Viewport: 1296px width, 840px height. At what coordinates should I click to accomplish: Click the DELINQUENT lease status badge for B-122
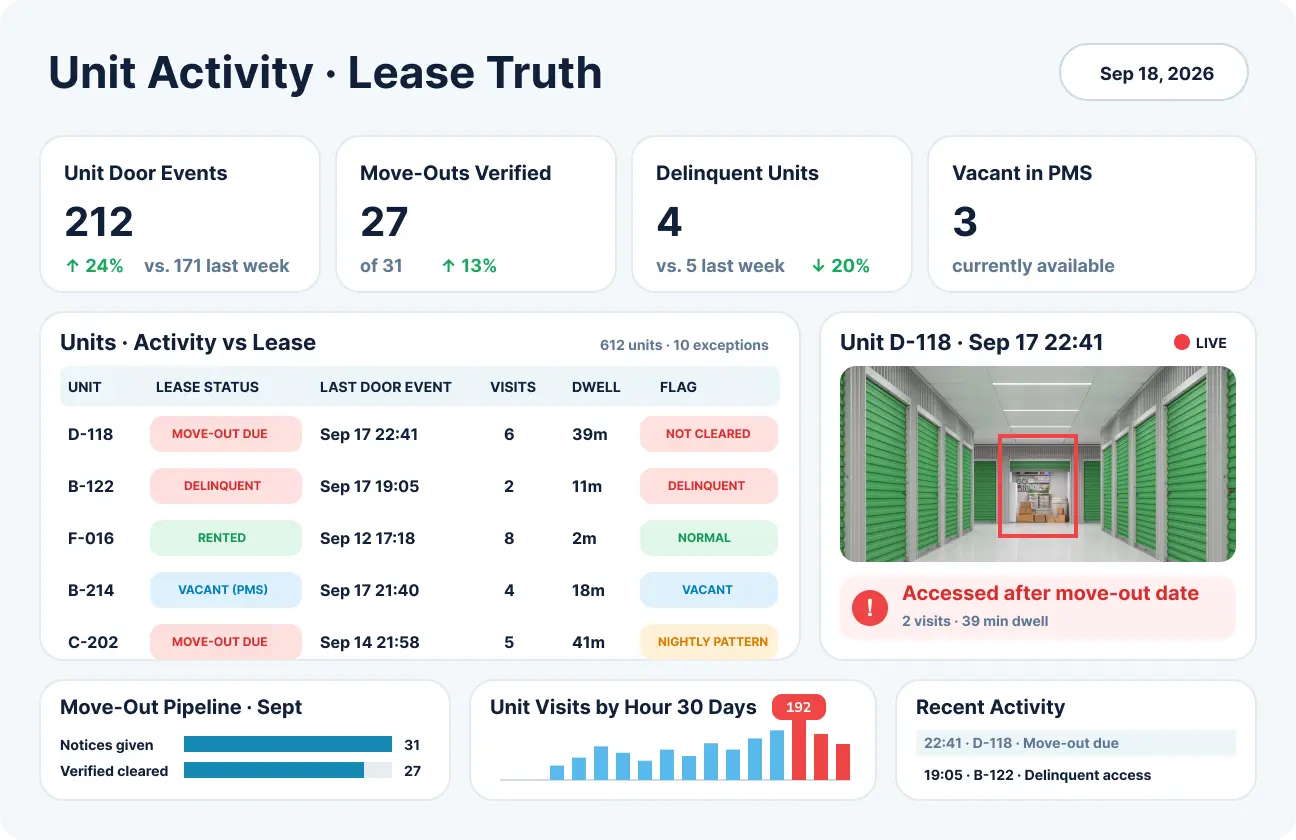coord(226,486)
